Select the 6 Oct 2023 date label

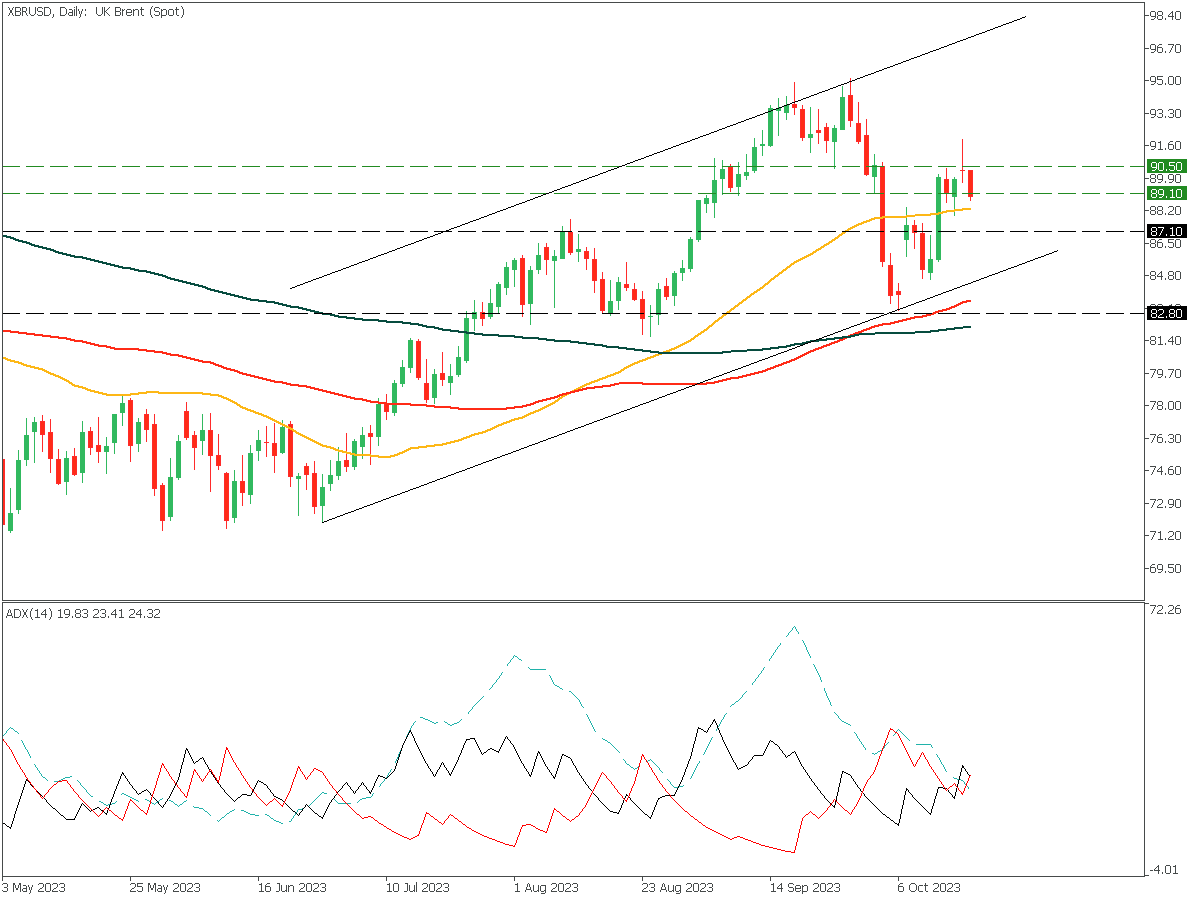(x=930, y=887)
